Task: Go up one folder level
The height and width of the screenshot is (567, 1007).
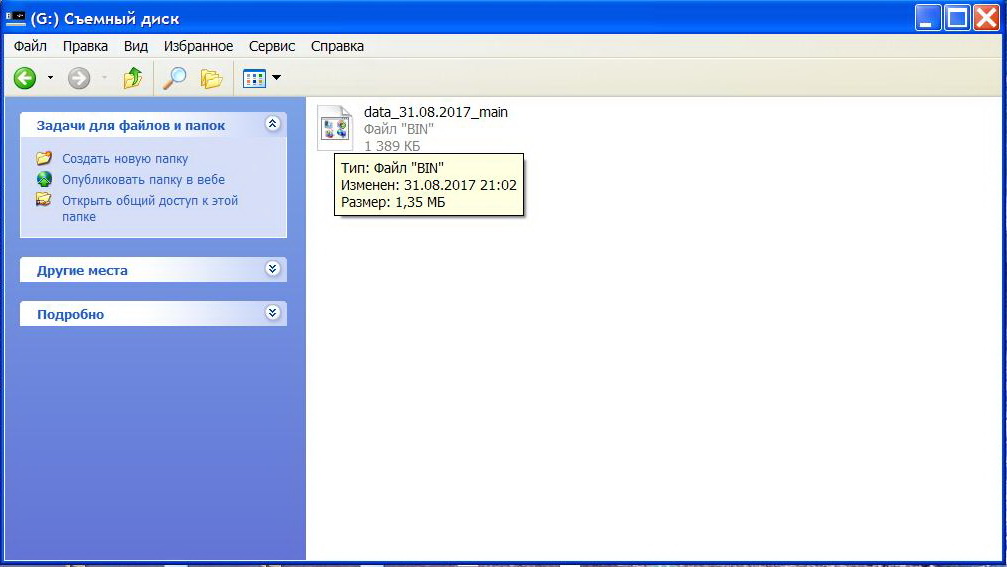Action: [x=132, y=78]
